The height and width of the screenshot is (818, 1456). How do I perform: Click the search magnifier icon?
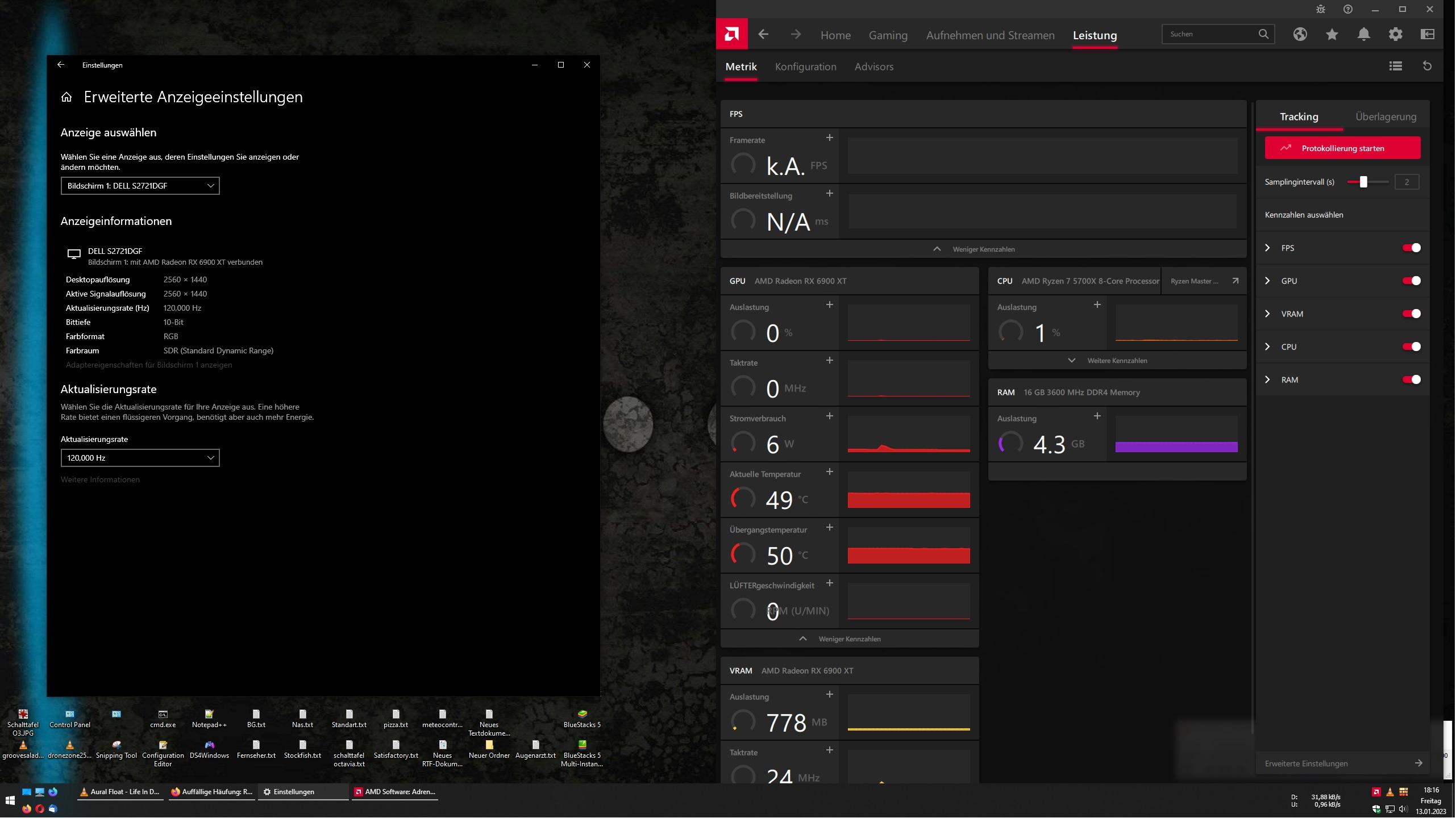(1263, 34)
